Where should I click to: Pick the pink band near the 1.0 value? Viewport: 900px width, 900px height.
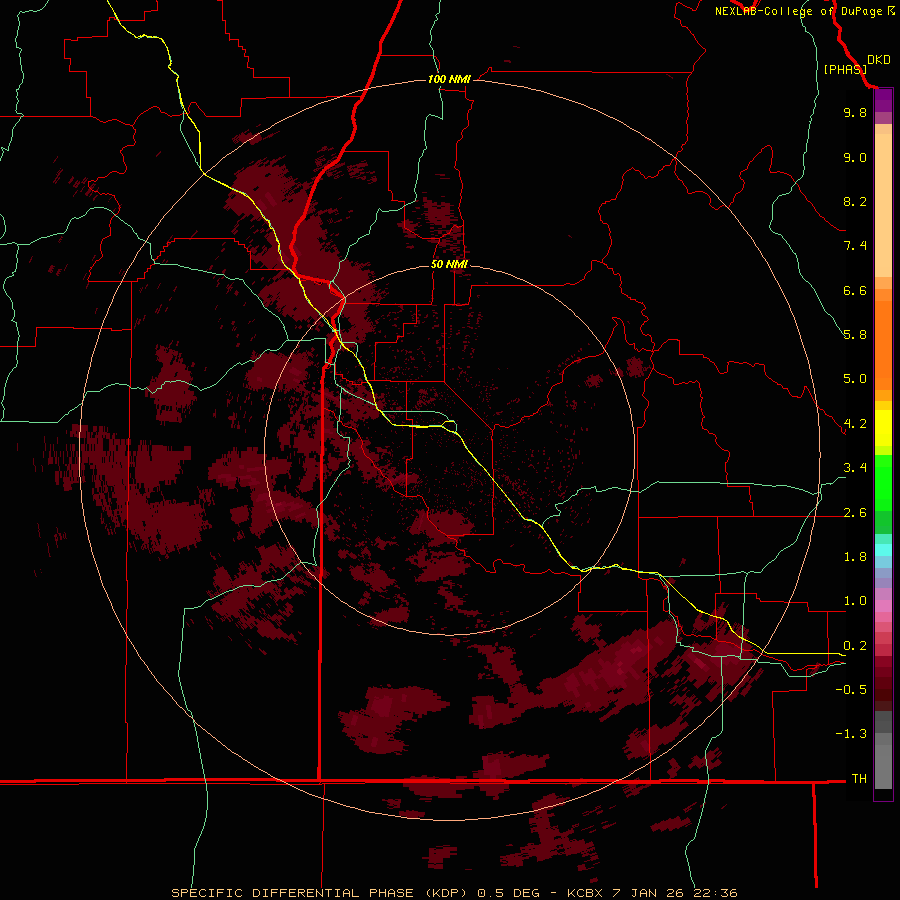point(883,606)
